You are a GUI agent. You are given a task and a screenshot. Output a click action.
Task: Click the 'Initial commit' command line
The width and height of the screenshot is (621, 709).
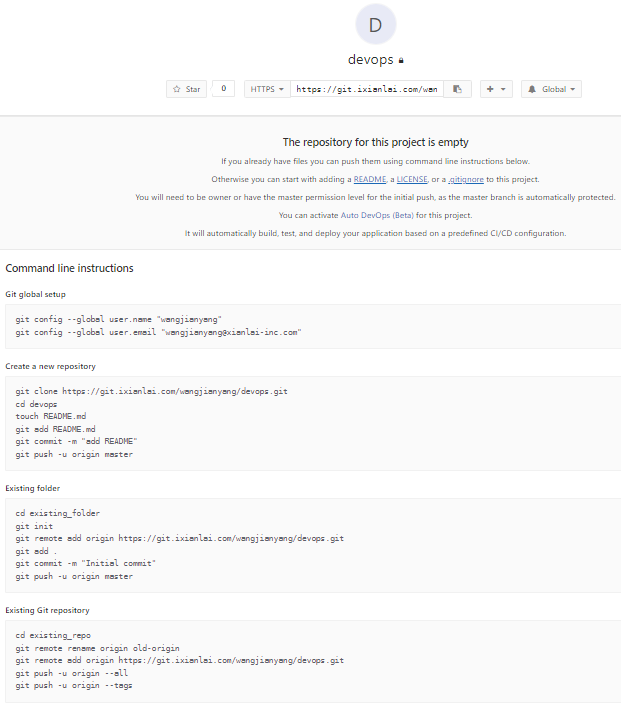[85, 563]
